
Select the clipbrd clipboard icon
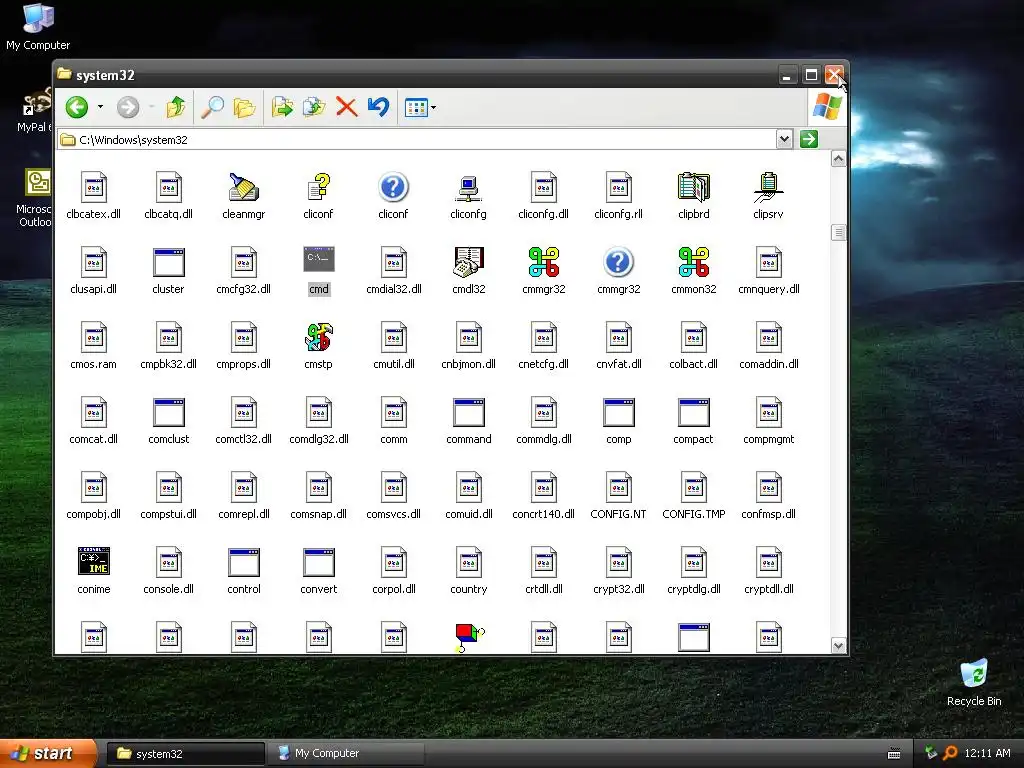pos(694,187)
